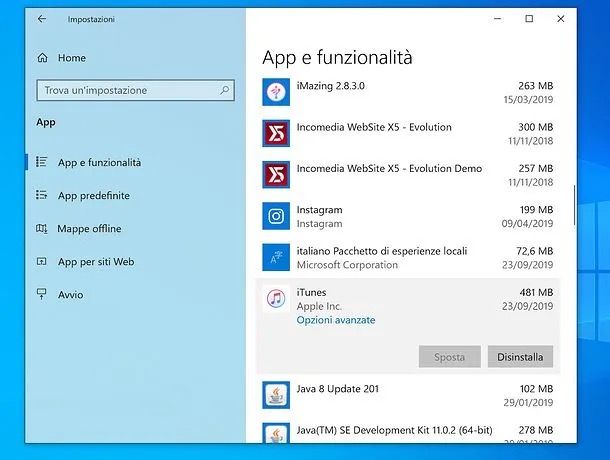This screenshot has height=460, width=610.
Task: Click the App predefinite icon
Action: click(41, 195)
